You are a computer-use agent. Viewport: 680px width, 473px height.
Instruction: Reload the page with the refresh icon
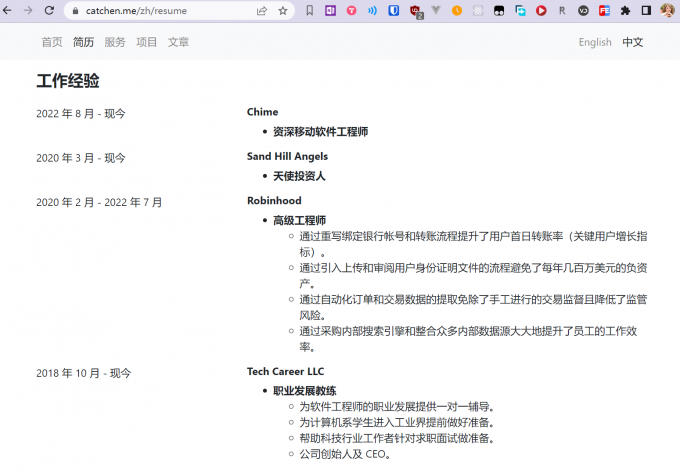coord(49,10)
